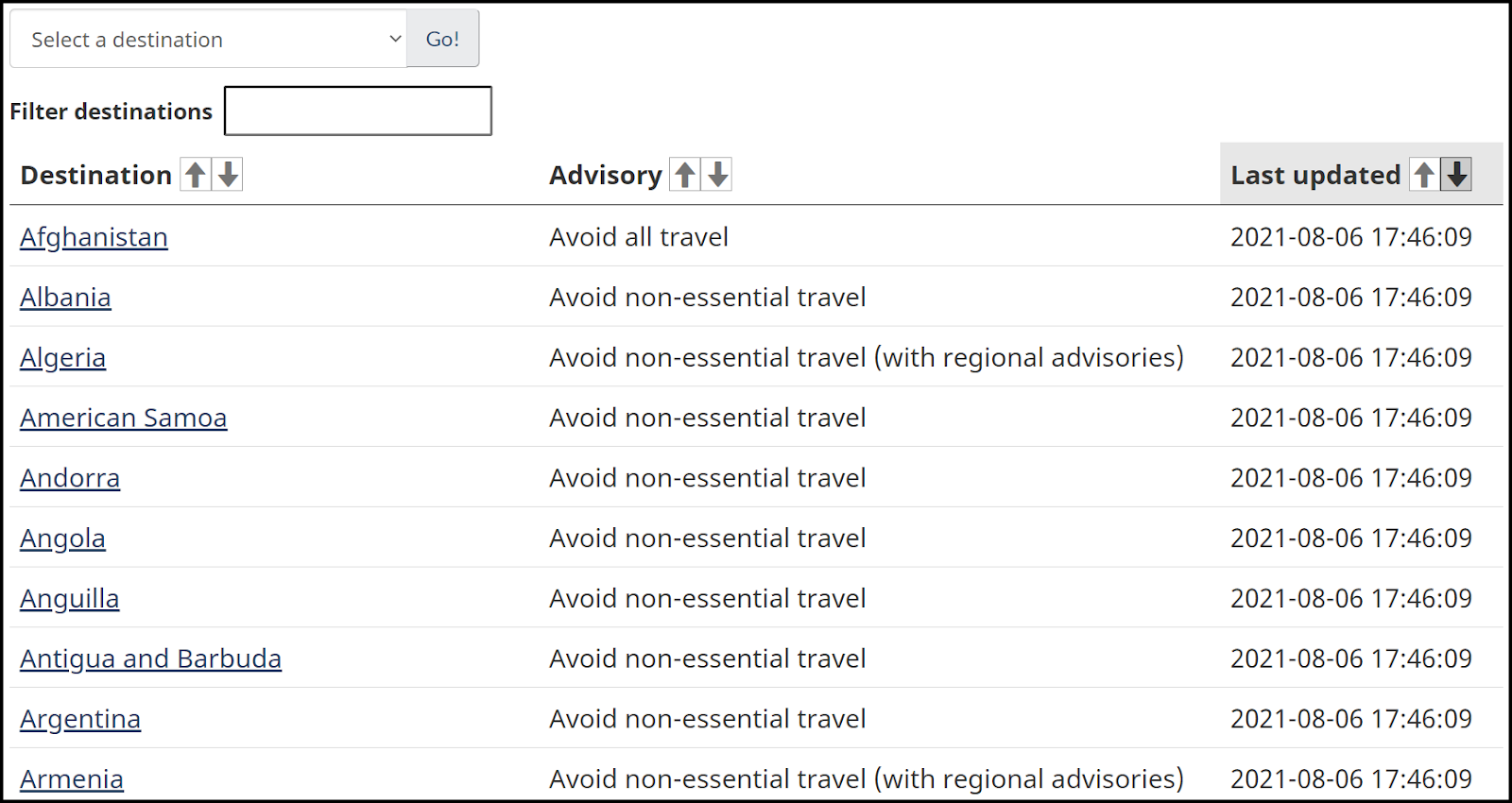Click the Last updated column header
The width and height of the screenshot is (1512, 803).
pos(1314,175)
